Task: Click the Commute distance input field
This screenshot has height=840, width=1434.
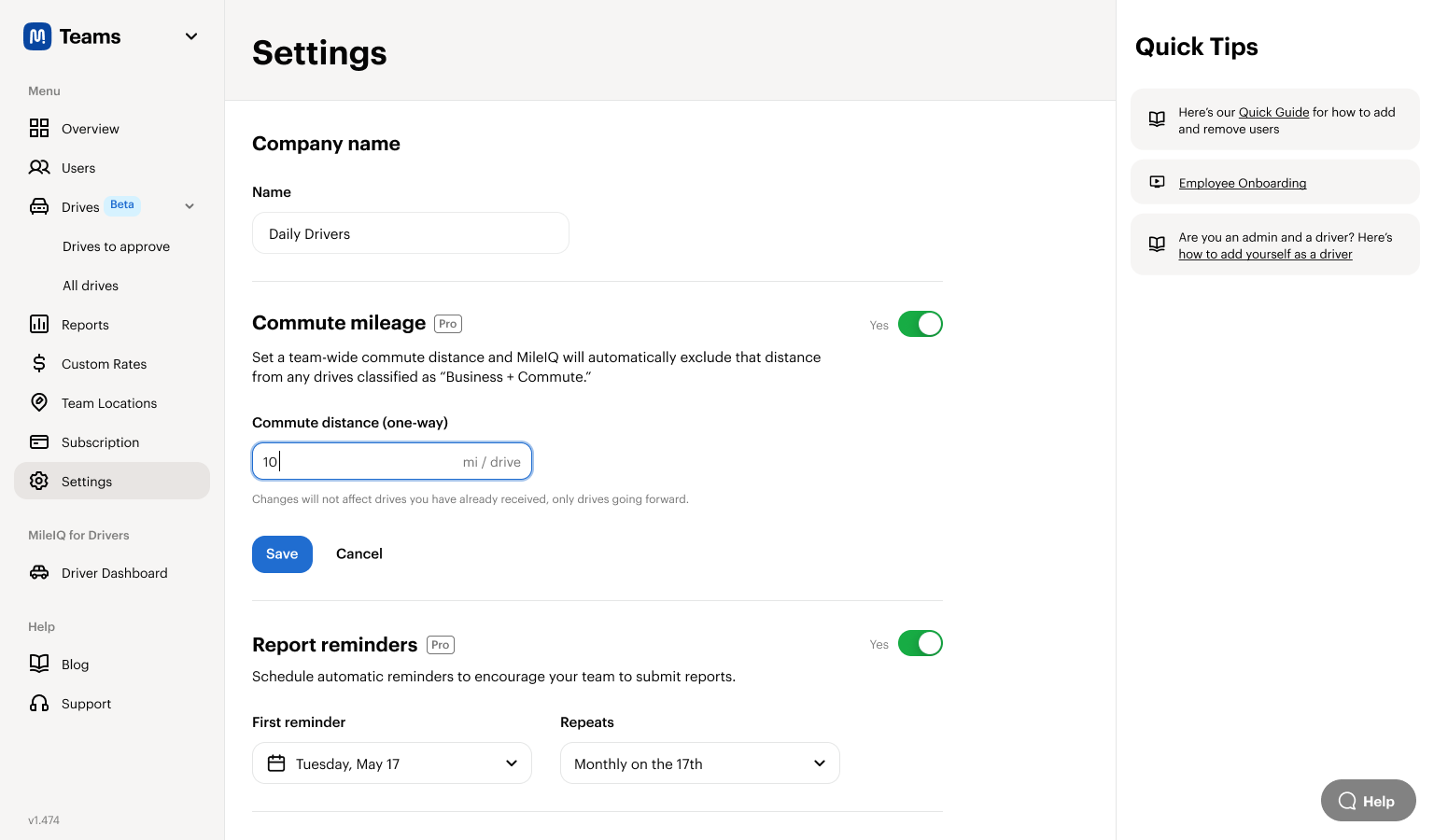Action: 392,461
